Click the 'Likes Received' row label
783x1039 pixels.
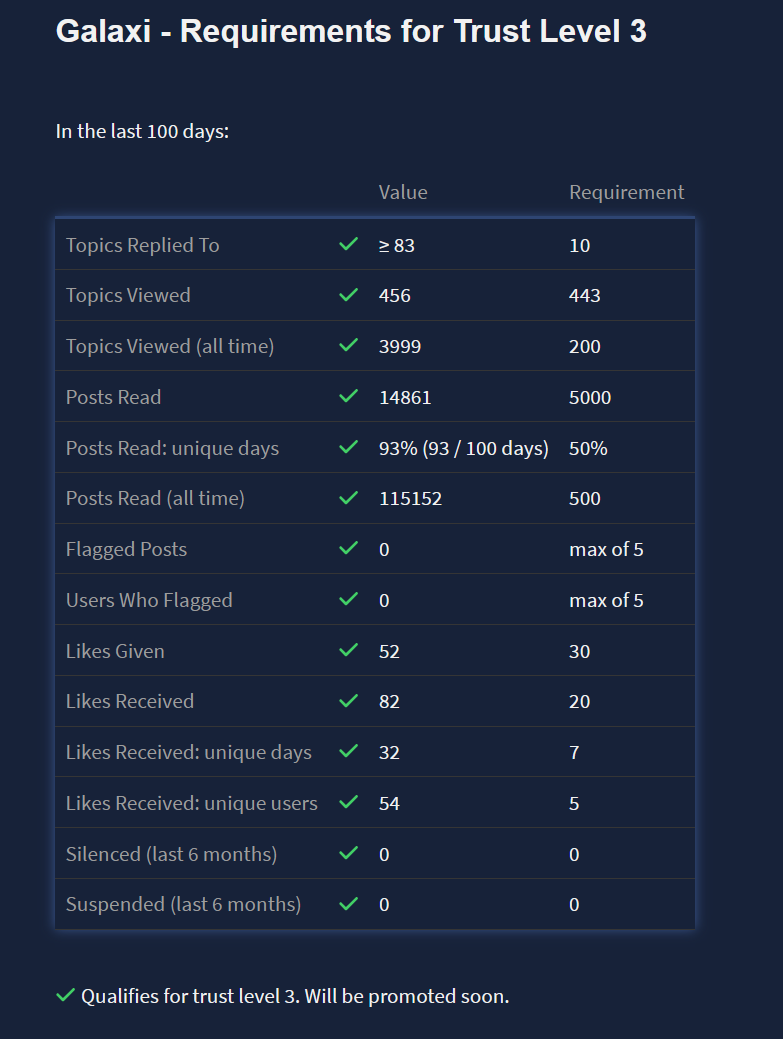[x=130, y=701]
